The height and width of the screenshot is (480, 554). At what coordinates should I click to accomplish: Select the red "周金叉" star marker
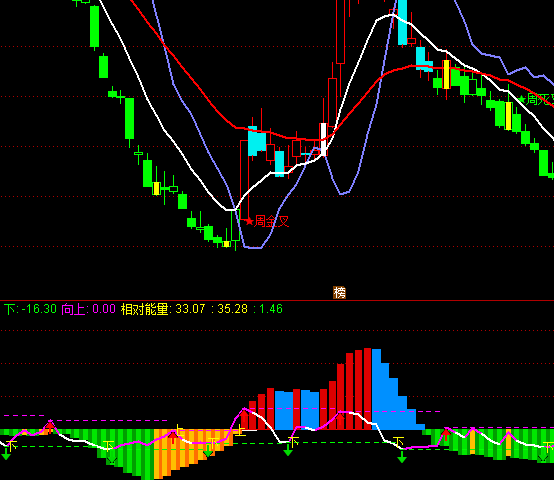pos(267,221)
